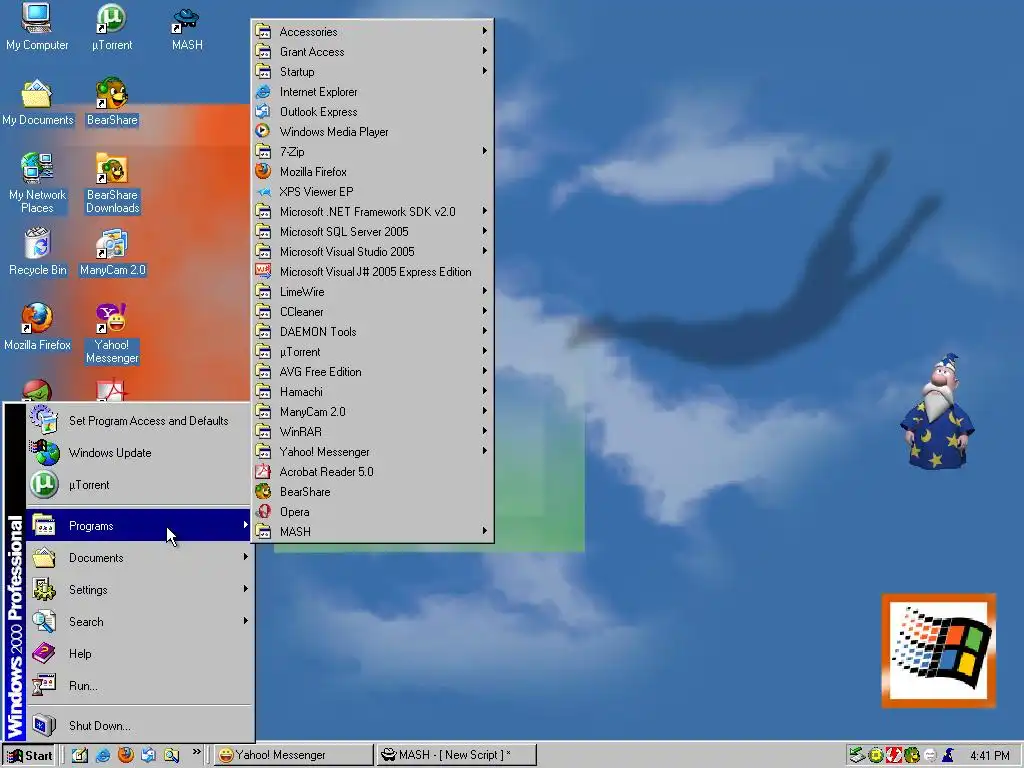This screenshot has height=768, width=1024.
Task: Expand Search submenu in Start menu
Action: tap(138, 622)
